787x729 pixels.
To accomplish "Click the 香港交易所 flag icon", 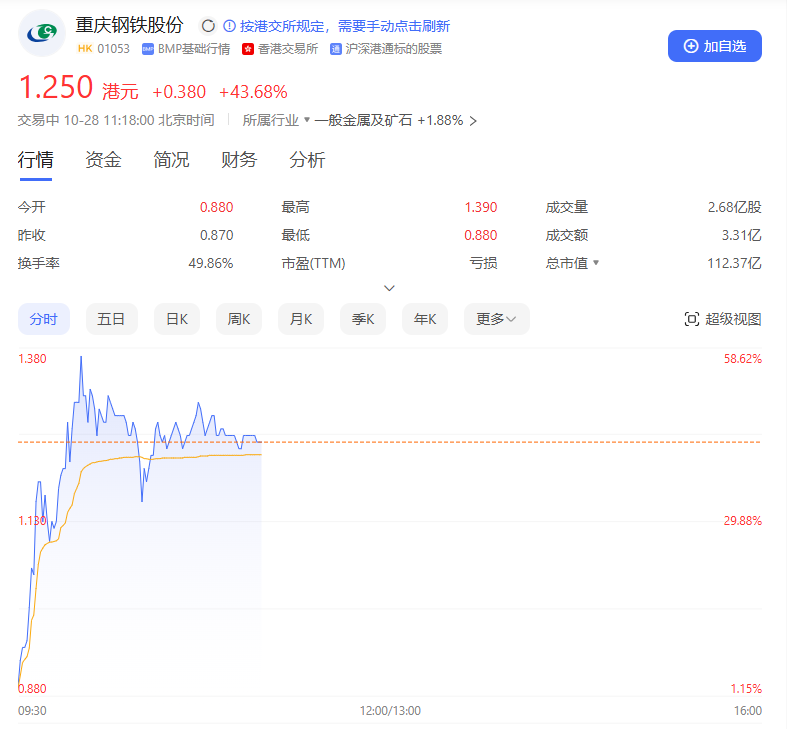I will click(x=247, y=49).
